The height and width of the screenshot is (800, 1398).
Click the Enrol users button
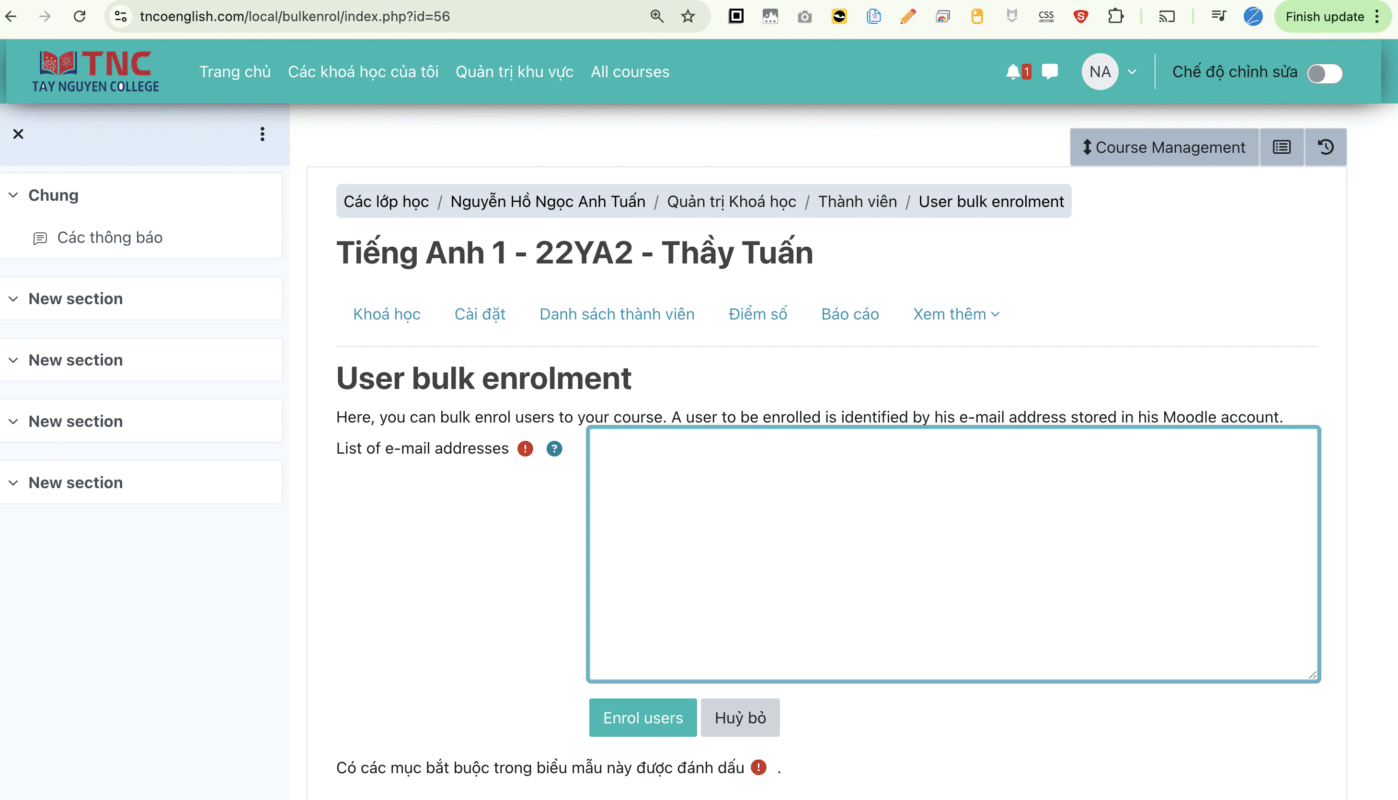[x=642, y=718]
